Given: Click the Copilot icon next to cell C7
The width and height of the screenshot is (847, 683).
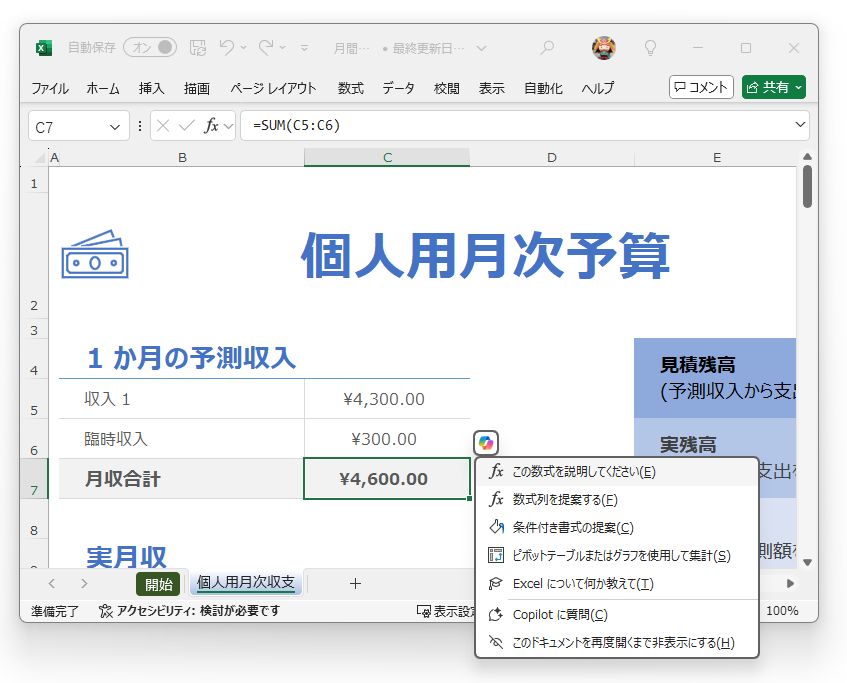Looking at the screenshot, I should [486, 442].
